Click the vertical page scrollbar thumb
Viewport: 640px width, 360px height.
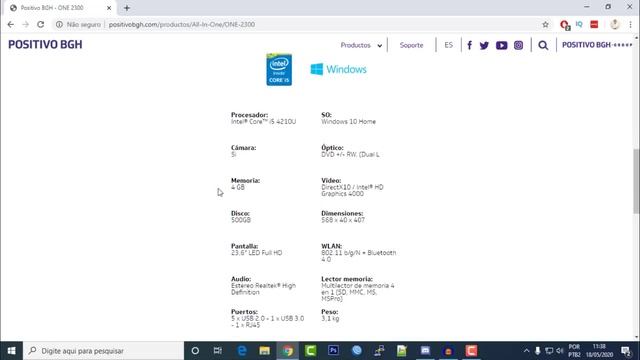pyautogui.click(x=636, y=181)
